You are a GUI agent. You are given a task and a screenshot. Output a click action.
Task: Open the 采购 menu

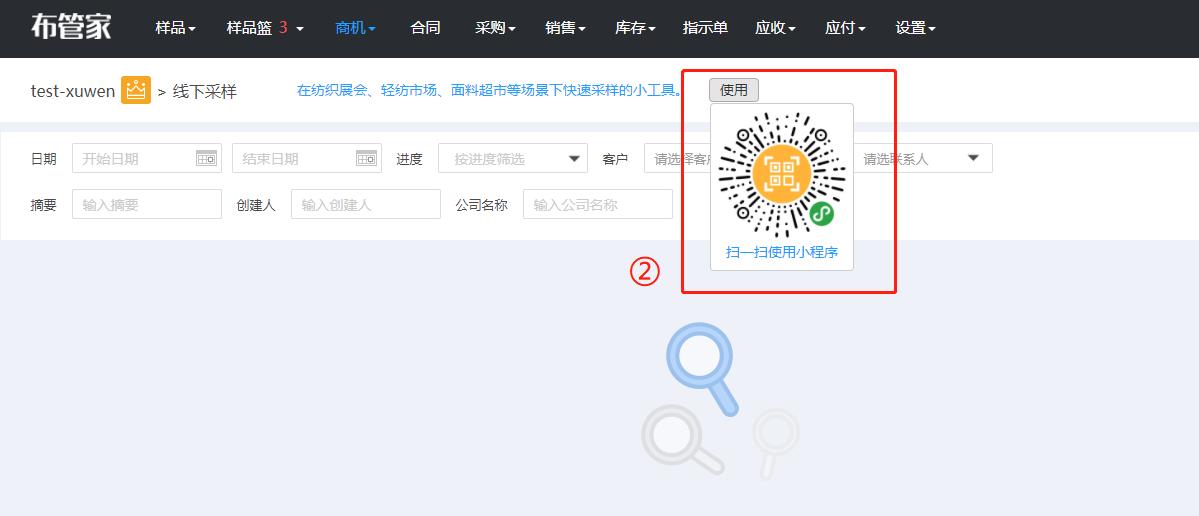pyautogui.click(x=496, y=28)
